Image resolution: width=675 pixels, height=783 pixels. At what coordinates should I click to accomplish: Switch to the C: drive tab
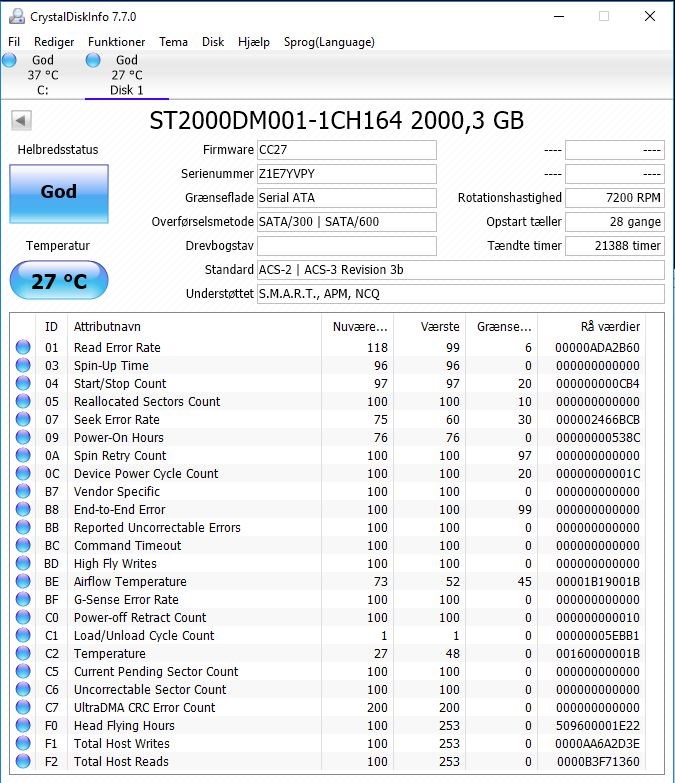[x=43, y=75]
